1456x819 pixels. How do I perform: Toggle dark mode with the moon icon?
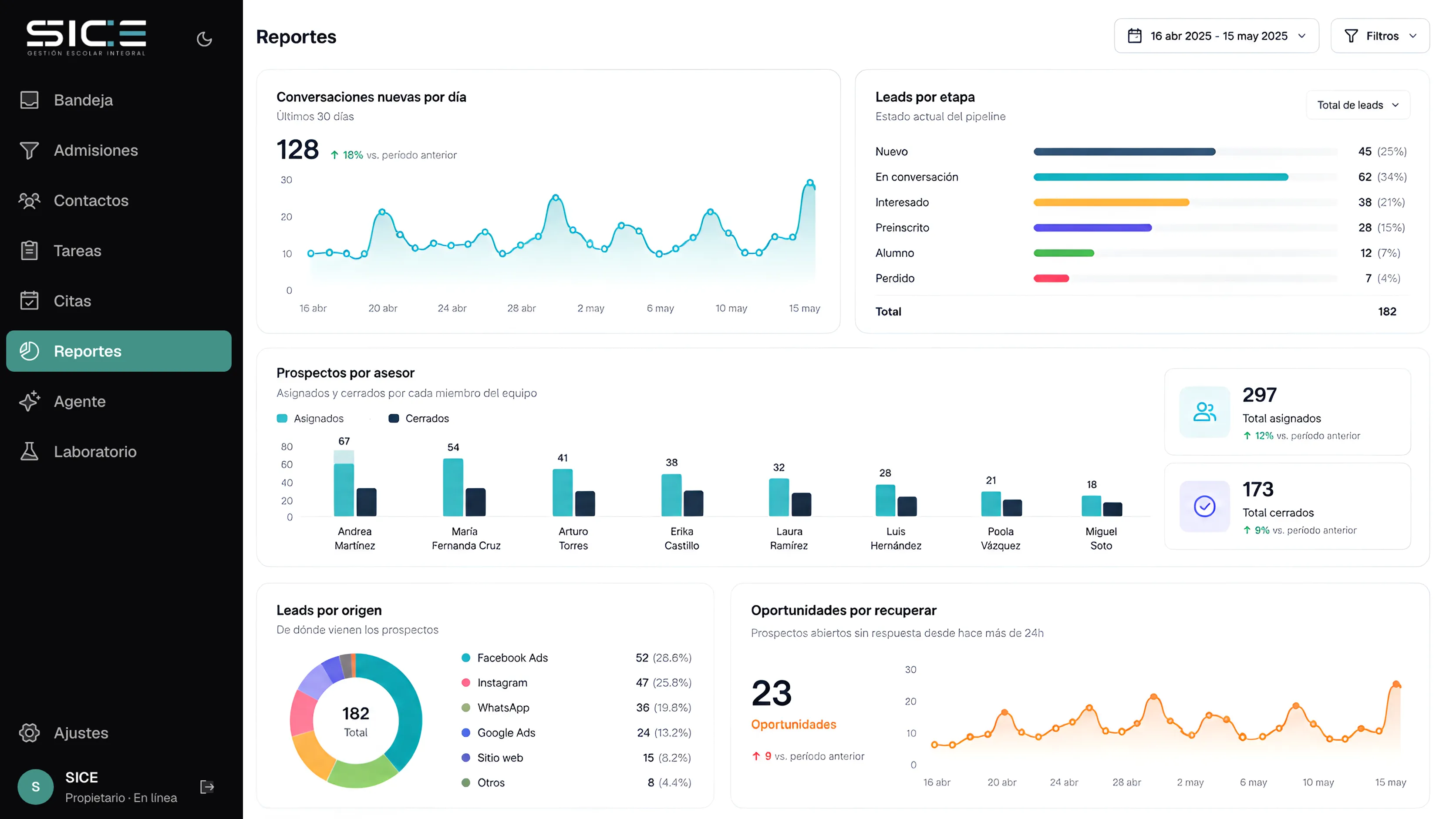(204, 39)
